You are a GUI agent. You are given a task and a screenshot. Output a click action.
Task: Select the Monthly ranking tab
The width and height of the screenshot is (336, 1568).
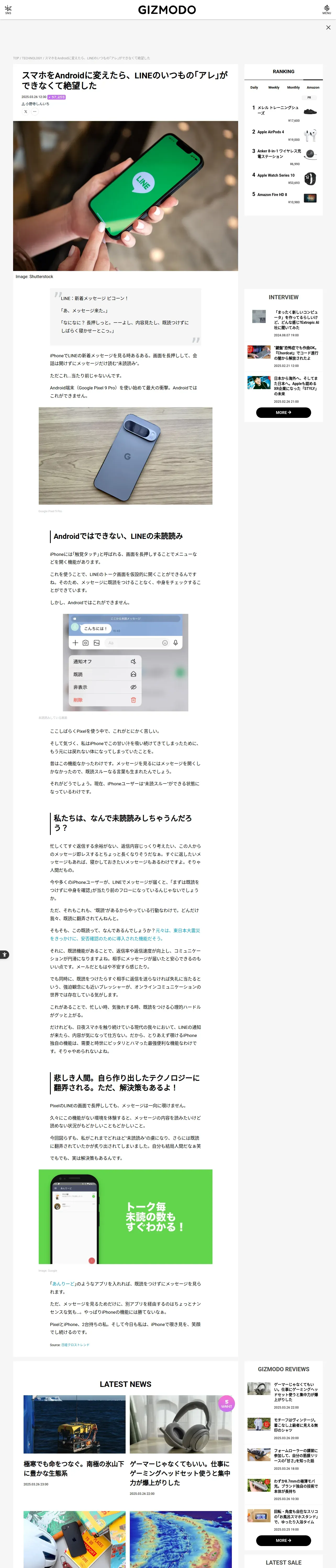(x=293, y=88)
